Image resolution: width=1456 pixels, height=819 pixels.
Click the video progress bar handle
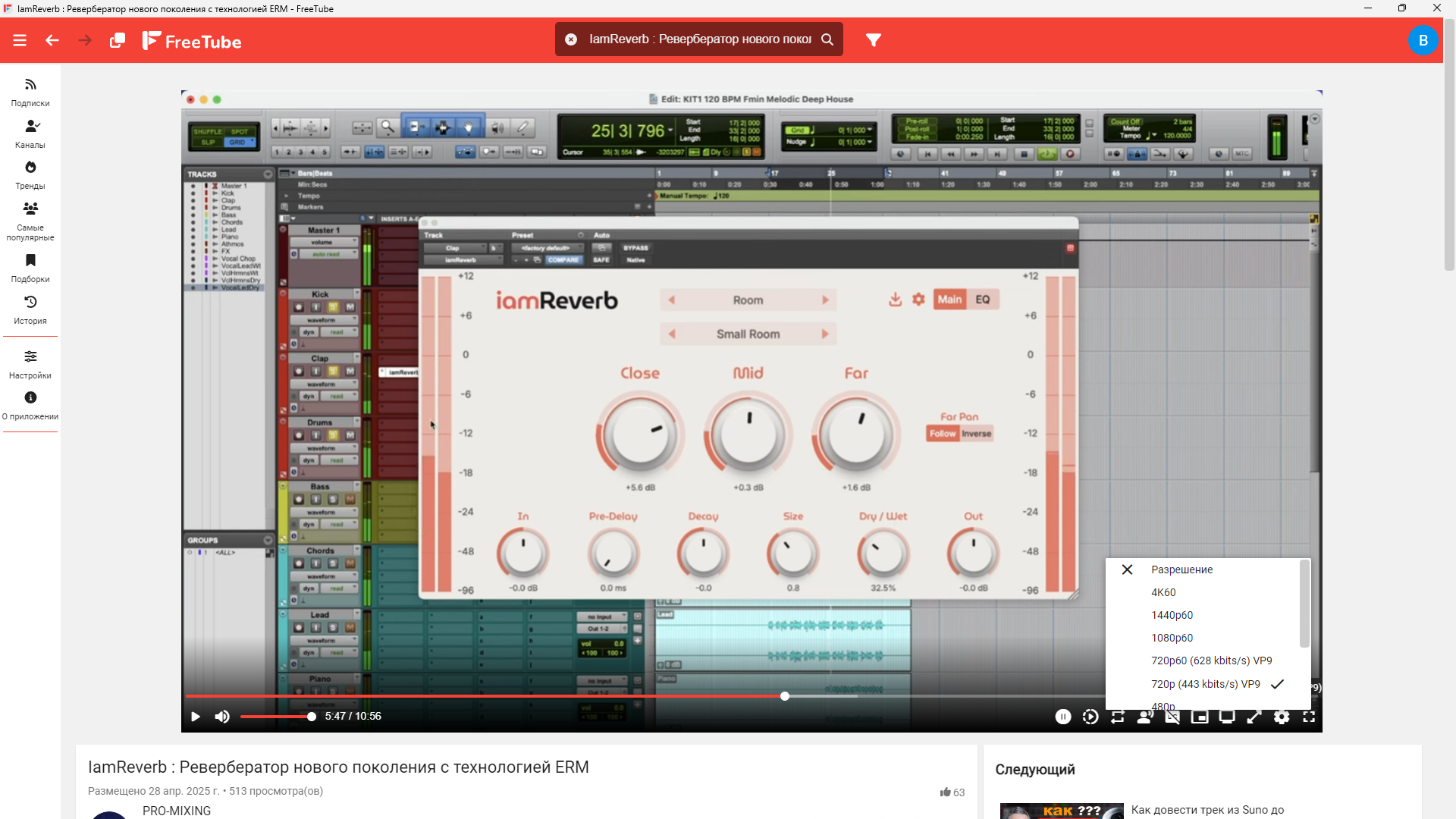pos(785,696)
